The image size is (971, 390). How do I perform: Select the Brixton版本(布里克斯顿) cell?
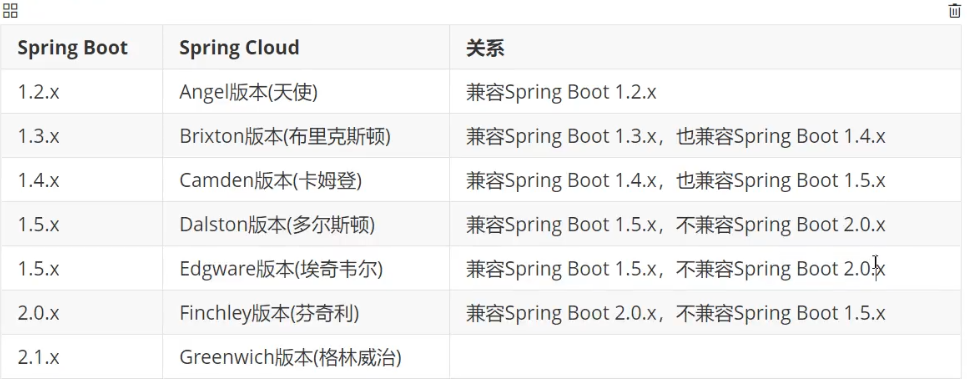(x=306, y=136)
